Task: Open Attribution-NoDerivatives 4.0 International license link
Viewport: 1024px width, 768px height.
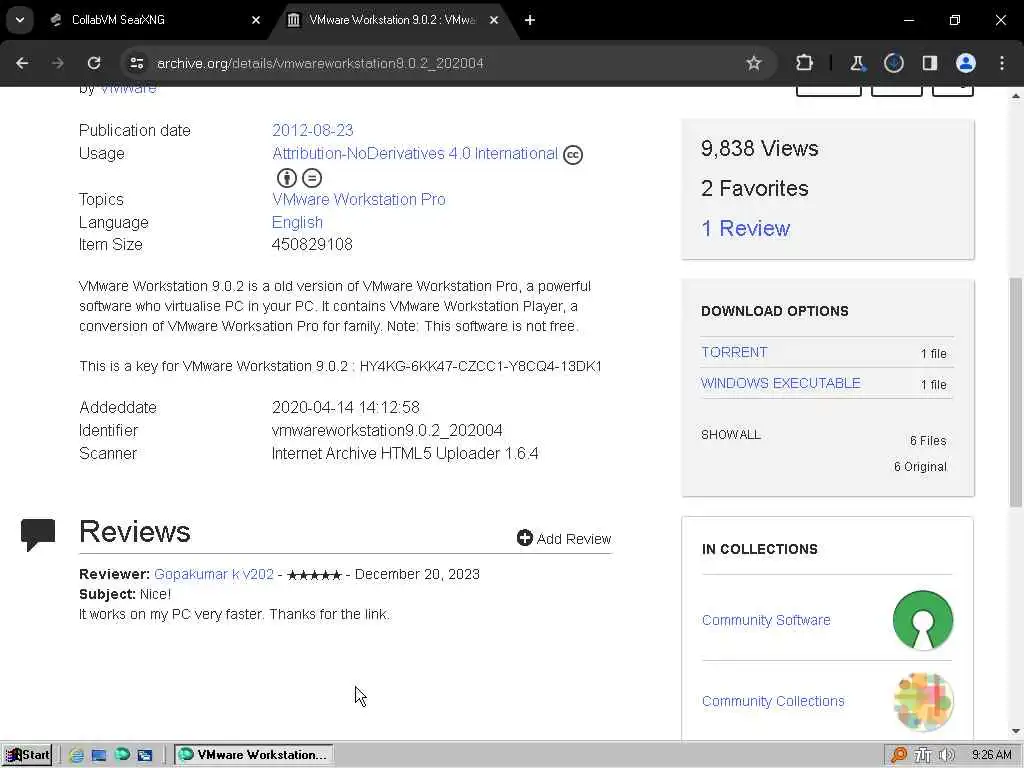Action: click(x=415, y=153)
